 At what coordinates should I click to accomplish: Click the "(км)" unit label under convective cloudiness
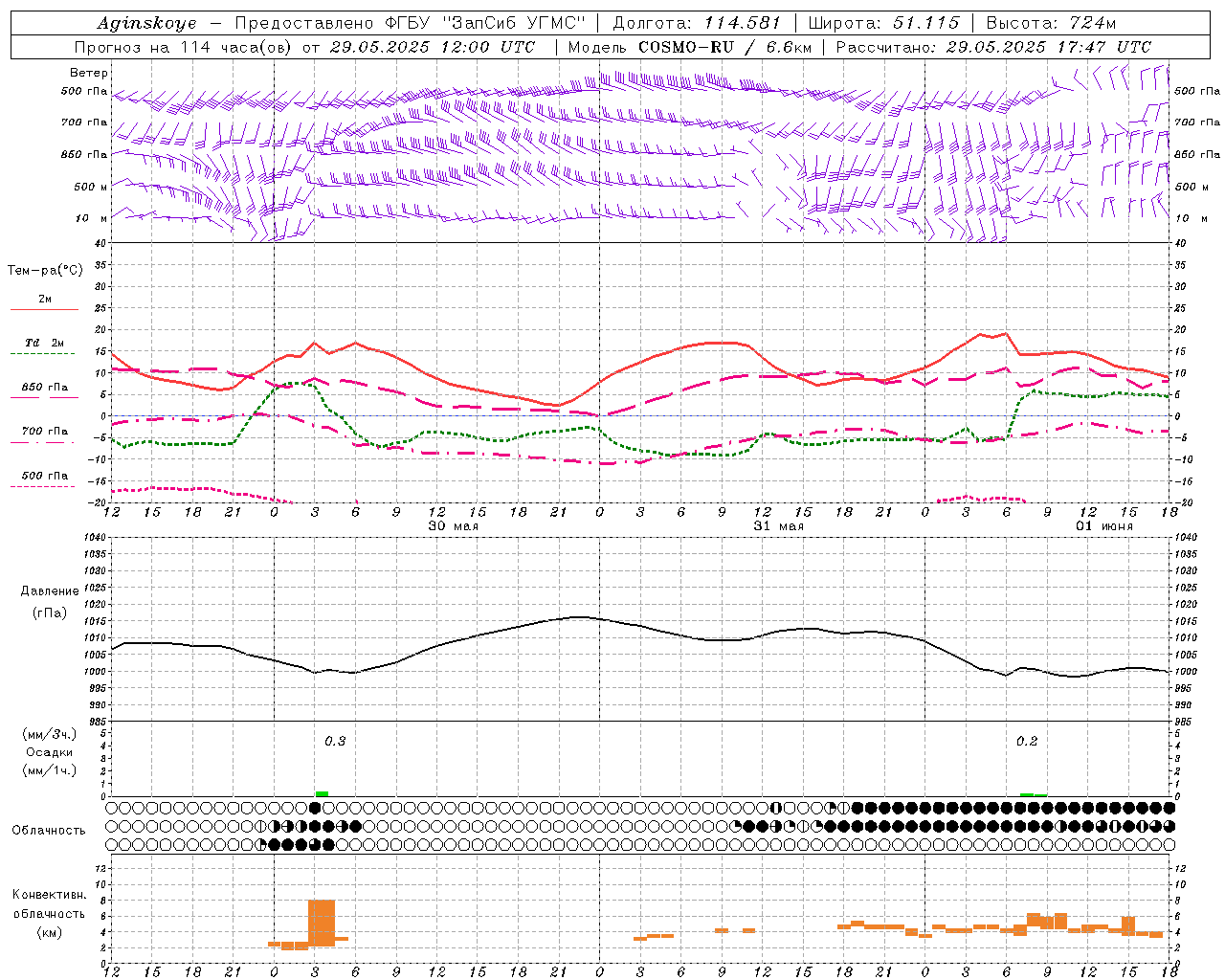(50, 932)
